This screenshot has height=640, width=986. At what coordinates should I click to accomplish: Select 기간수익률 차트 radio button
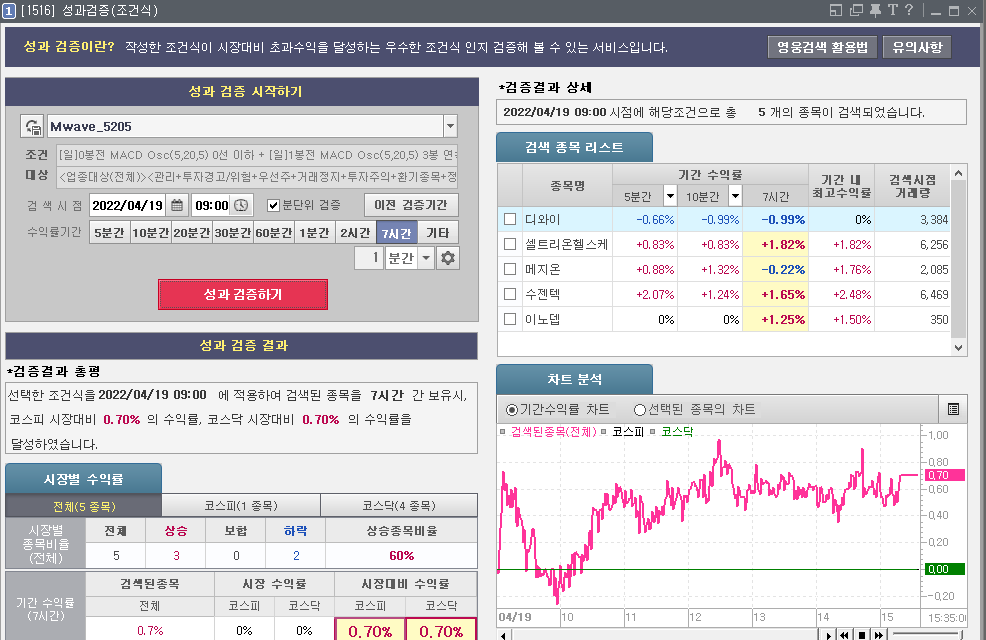pyautogui.click(x=512, y=410)
